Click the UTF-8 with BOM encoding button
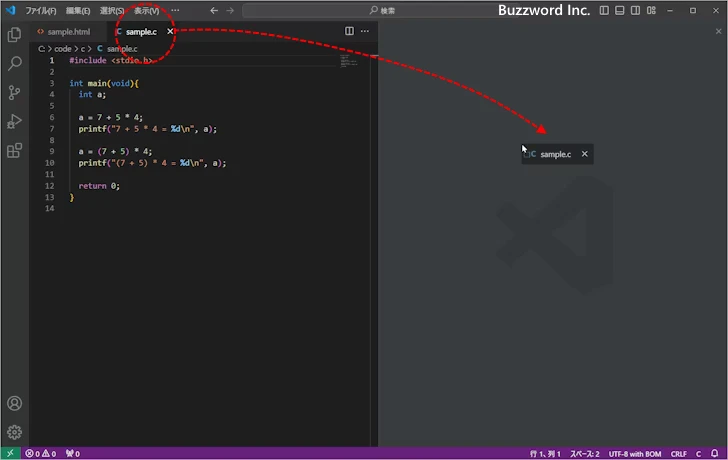The height and width of the screenshot is (460, 728). [x=635, y=453]
